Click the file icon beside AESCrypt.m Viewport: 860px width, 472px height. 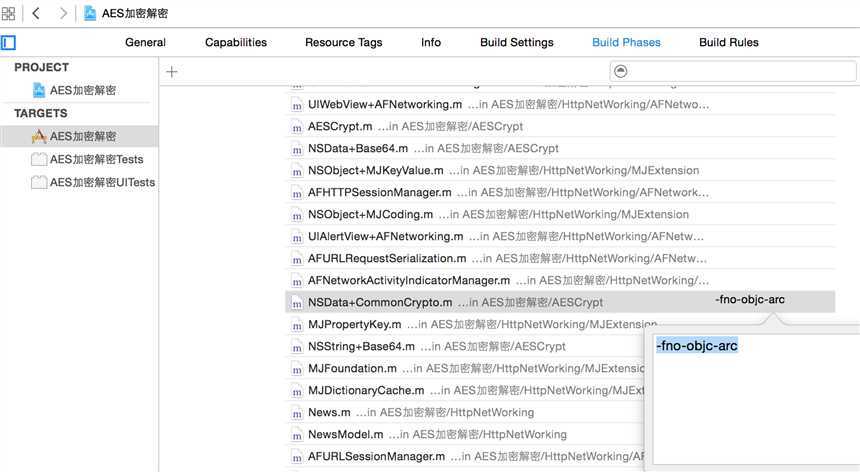(x=297, y=128)
